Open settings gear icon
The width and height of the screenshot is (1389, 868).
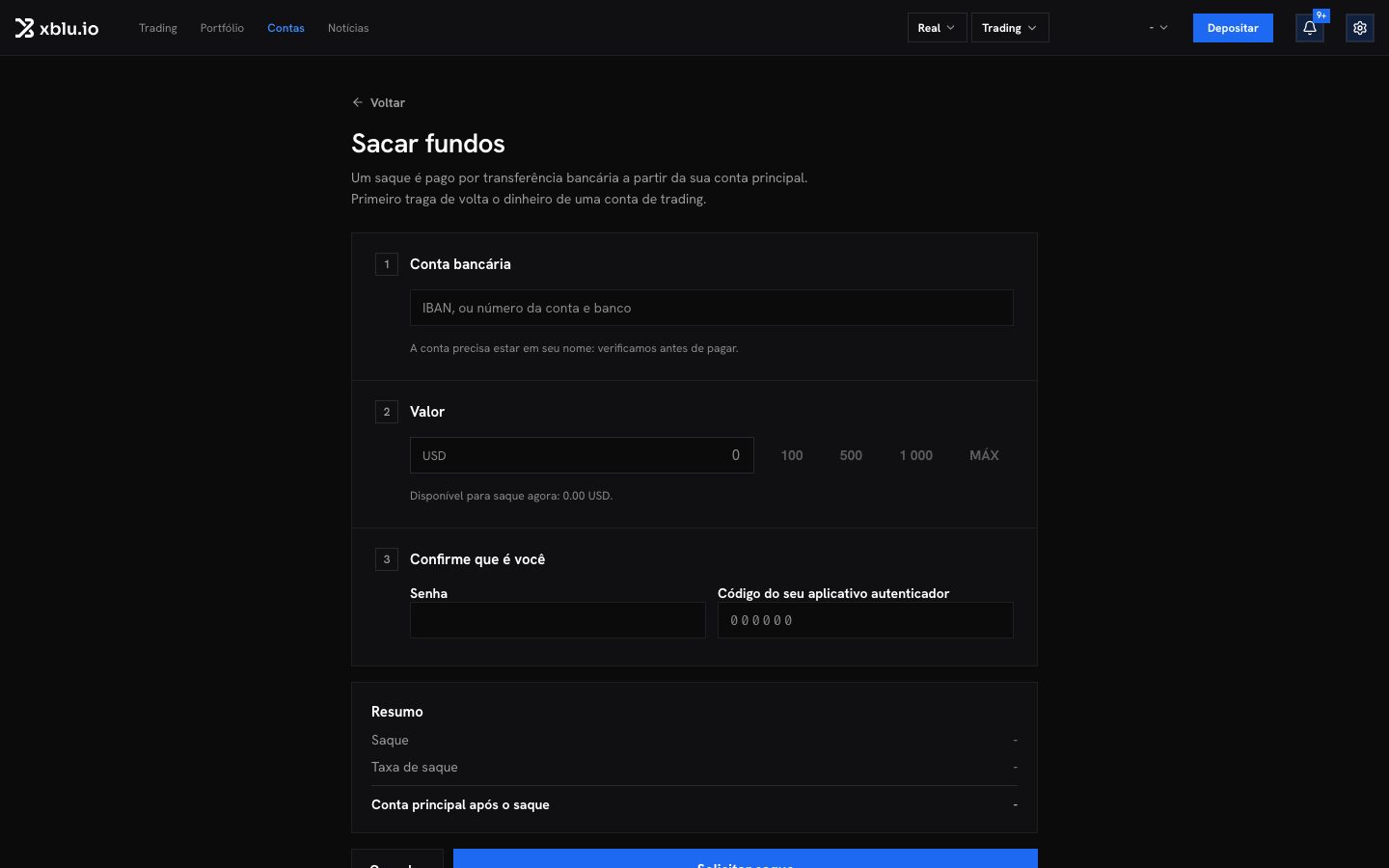tap(1359, 28)
